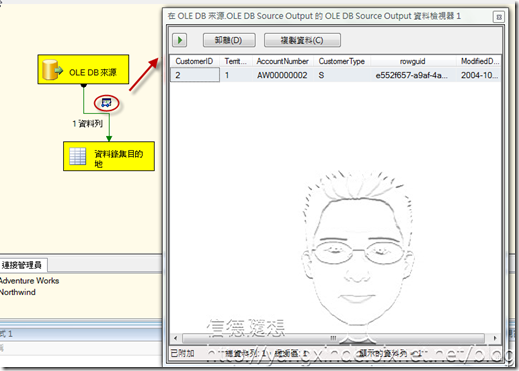Close the data viewer window

point(499,17)
